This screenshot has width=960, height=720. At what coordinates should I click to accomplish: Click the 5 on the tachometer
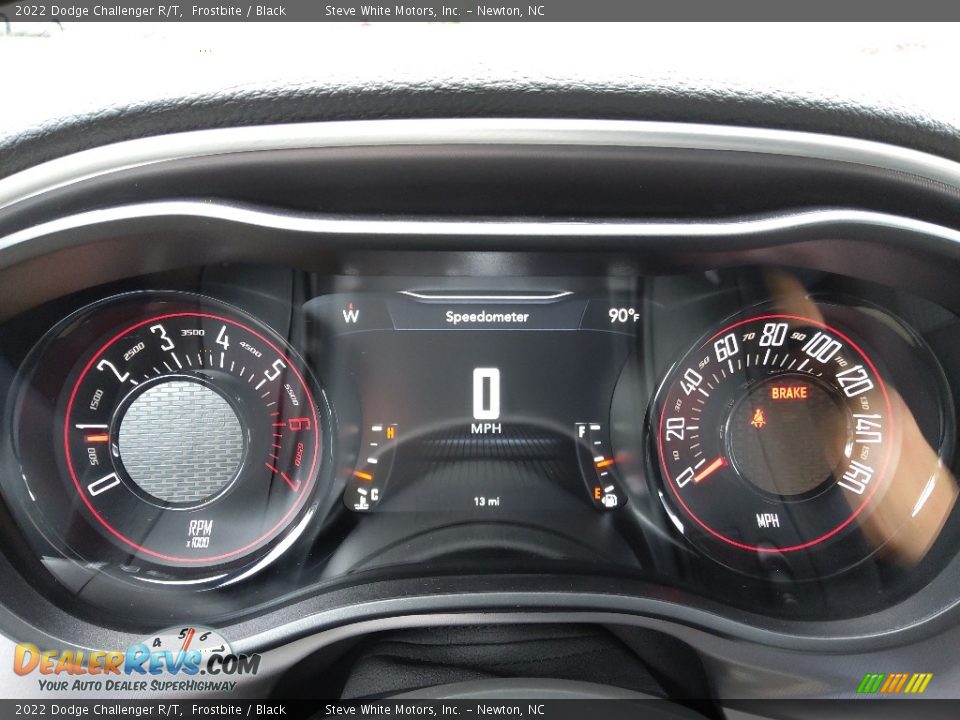click(275, 369)
